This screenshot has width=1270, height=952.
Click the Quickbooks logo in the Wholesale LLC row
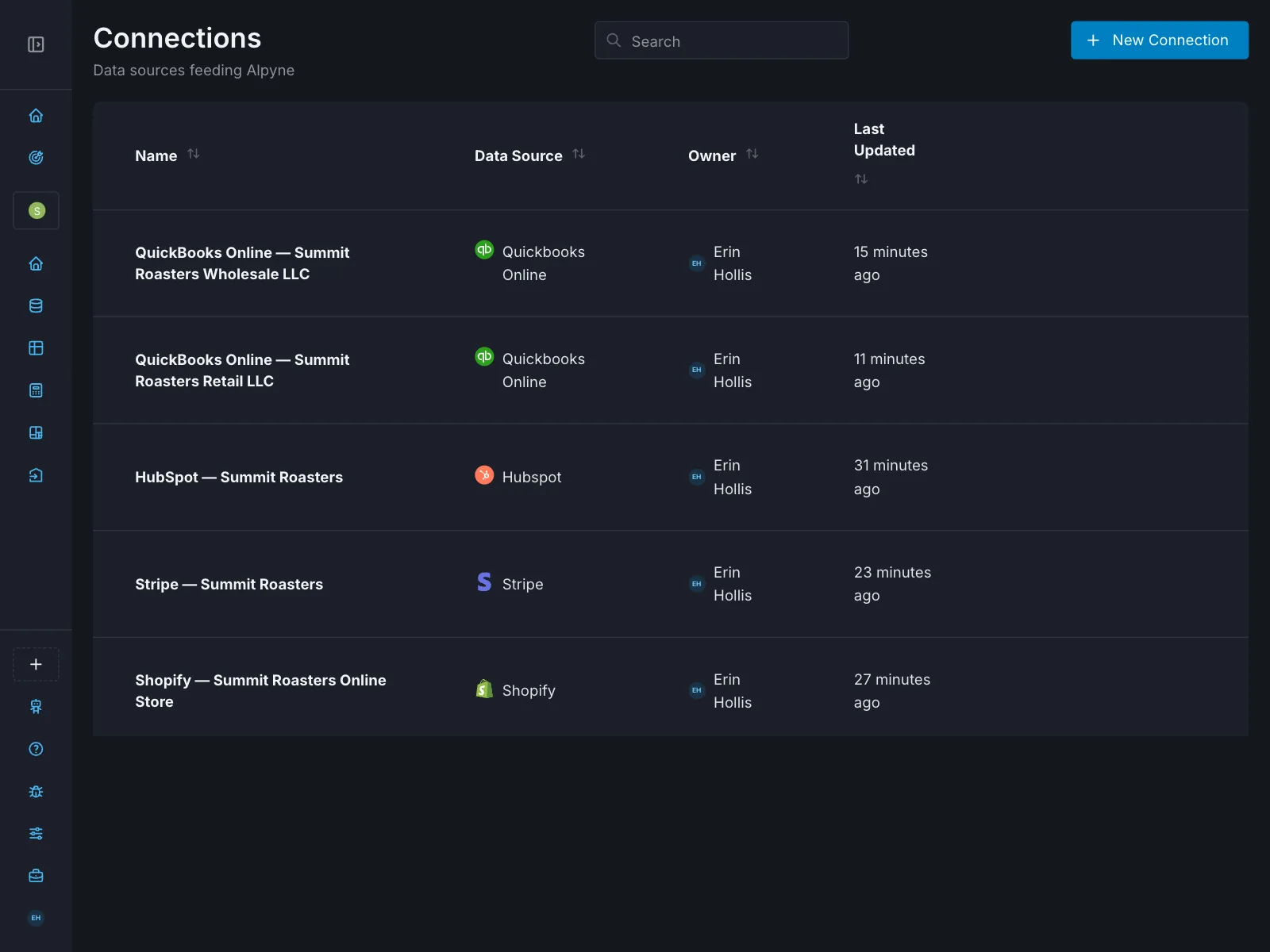(484, 249)
